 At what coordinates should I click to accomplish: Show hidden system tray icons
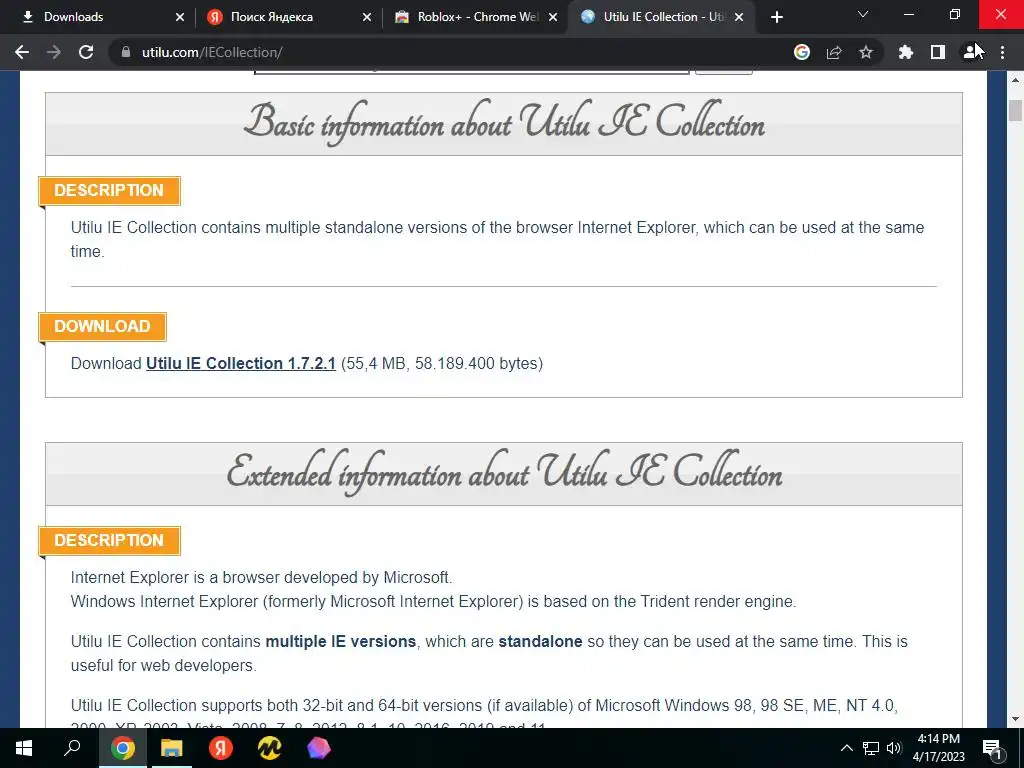pyautogui.click(x=846, y=748)
